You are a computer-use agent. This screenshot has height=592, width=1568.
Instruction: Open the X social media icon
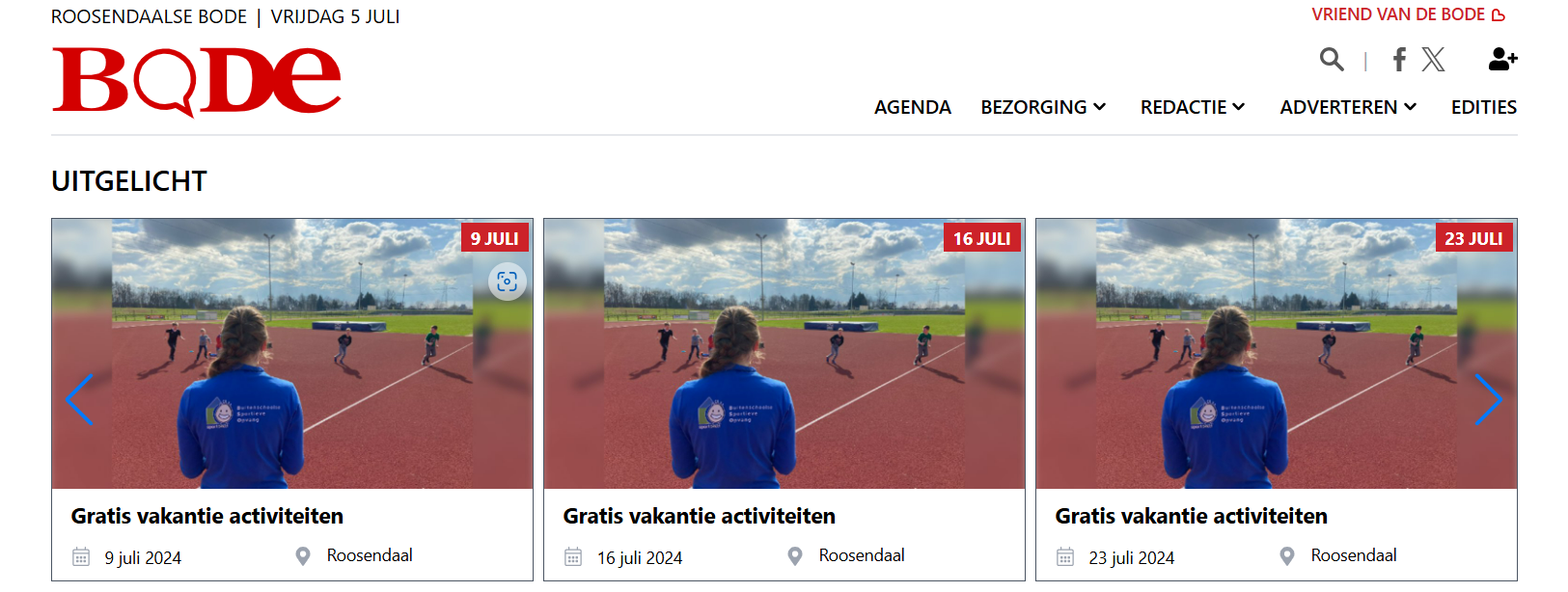click(x=1434, y=60)
